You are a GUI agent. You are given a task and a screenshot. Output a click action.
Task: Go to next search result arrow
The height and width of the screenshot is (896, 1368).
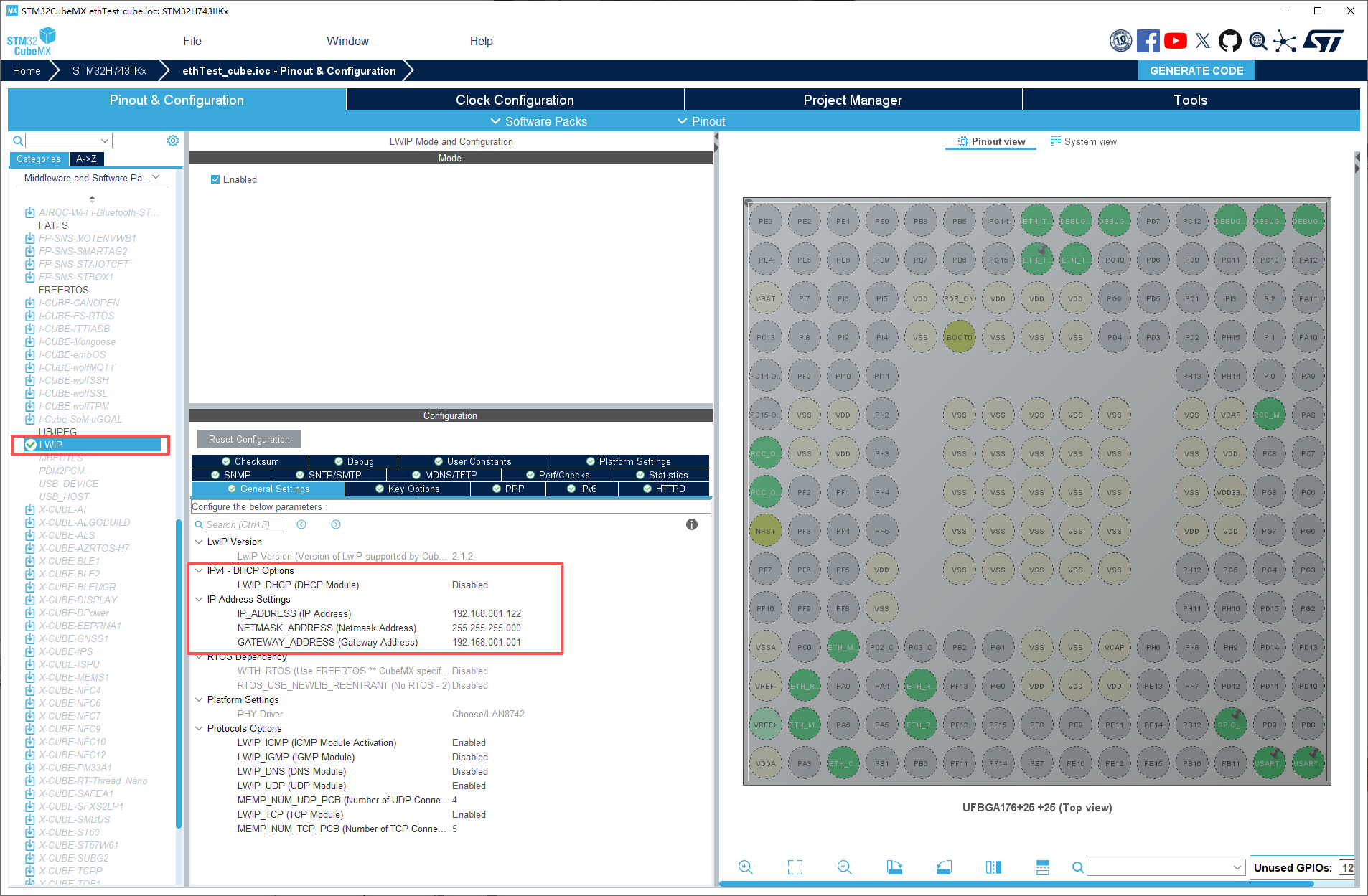pyautogui.click(x=336, y=524)
